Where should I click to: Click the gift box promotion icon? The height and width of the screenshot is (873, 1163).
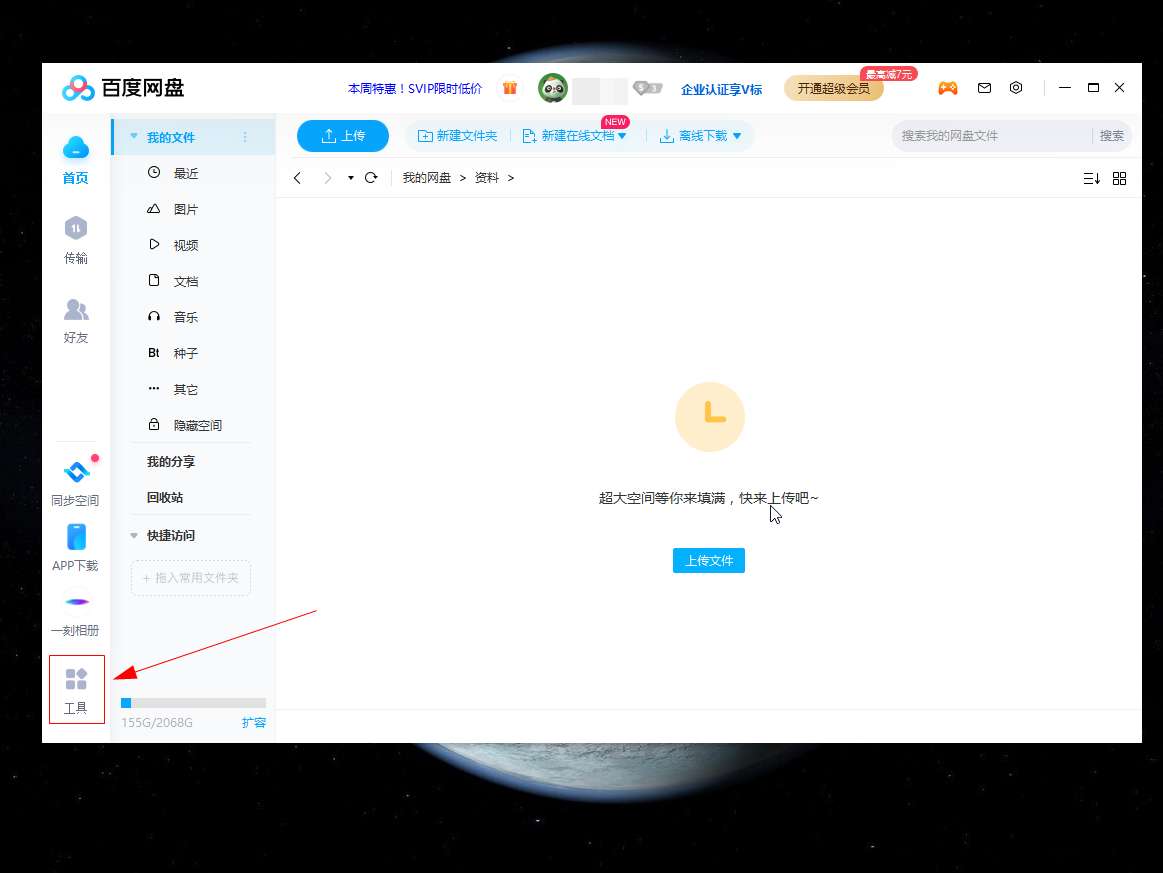pyautogui.click(x=510, y=88)
